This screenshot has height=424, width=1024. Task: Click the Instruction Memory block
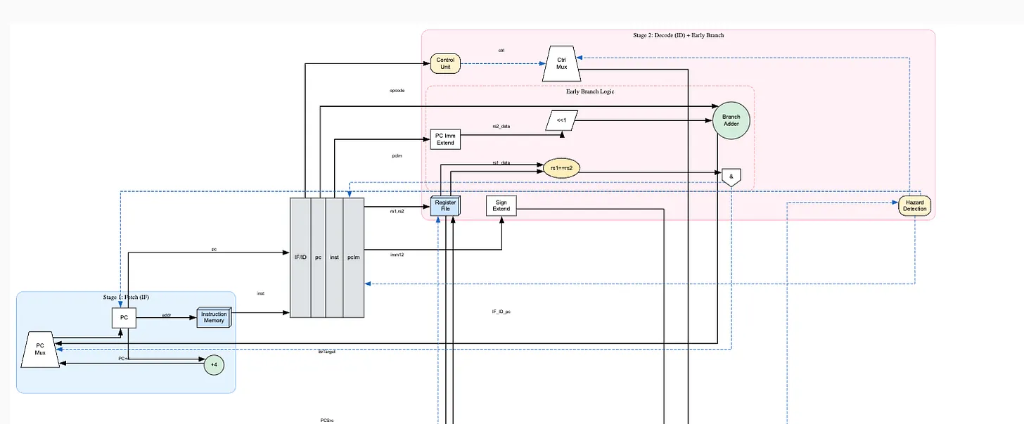click(214, 318)
